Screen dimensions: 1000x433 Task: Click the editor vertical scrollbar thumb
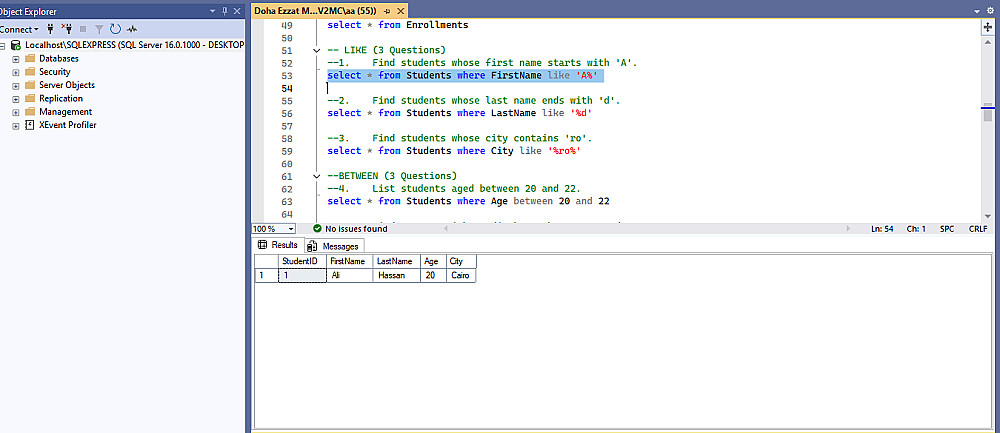988,115
